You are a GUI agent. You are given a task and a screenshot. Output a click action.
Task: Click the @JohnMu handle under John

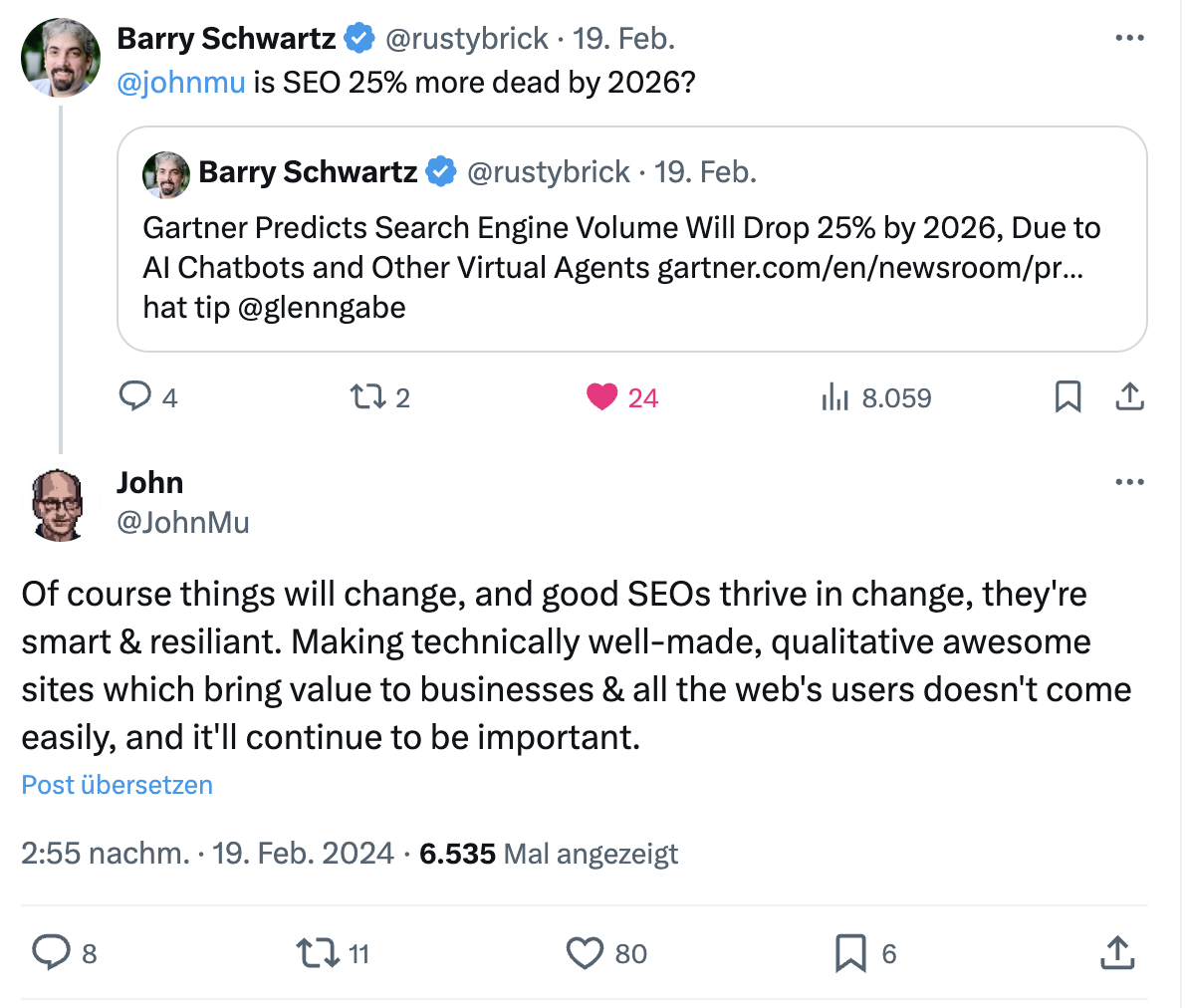[x=183, y=522]
